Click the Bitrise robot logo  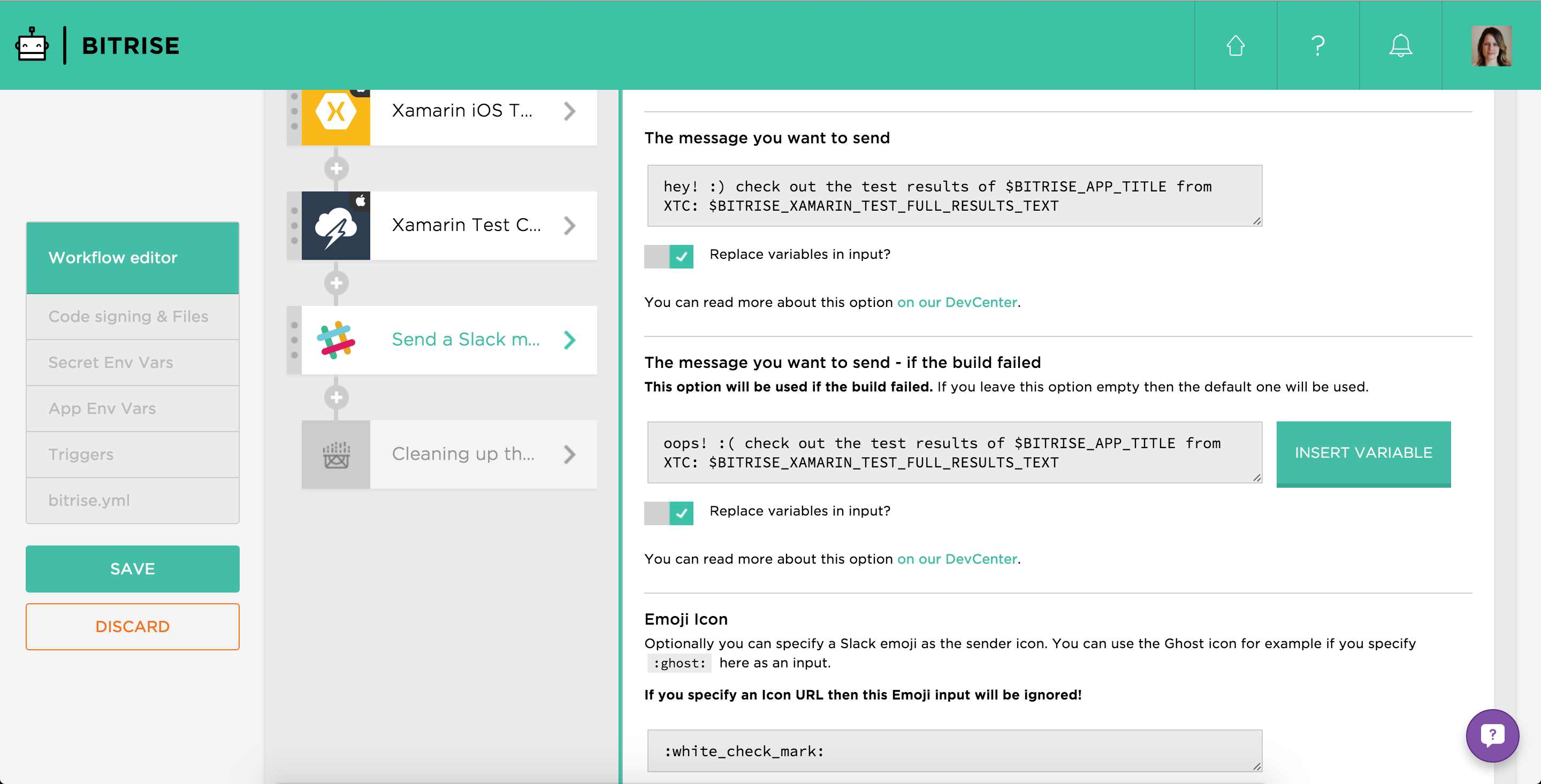(x=32, y=45)
